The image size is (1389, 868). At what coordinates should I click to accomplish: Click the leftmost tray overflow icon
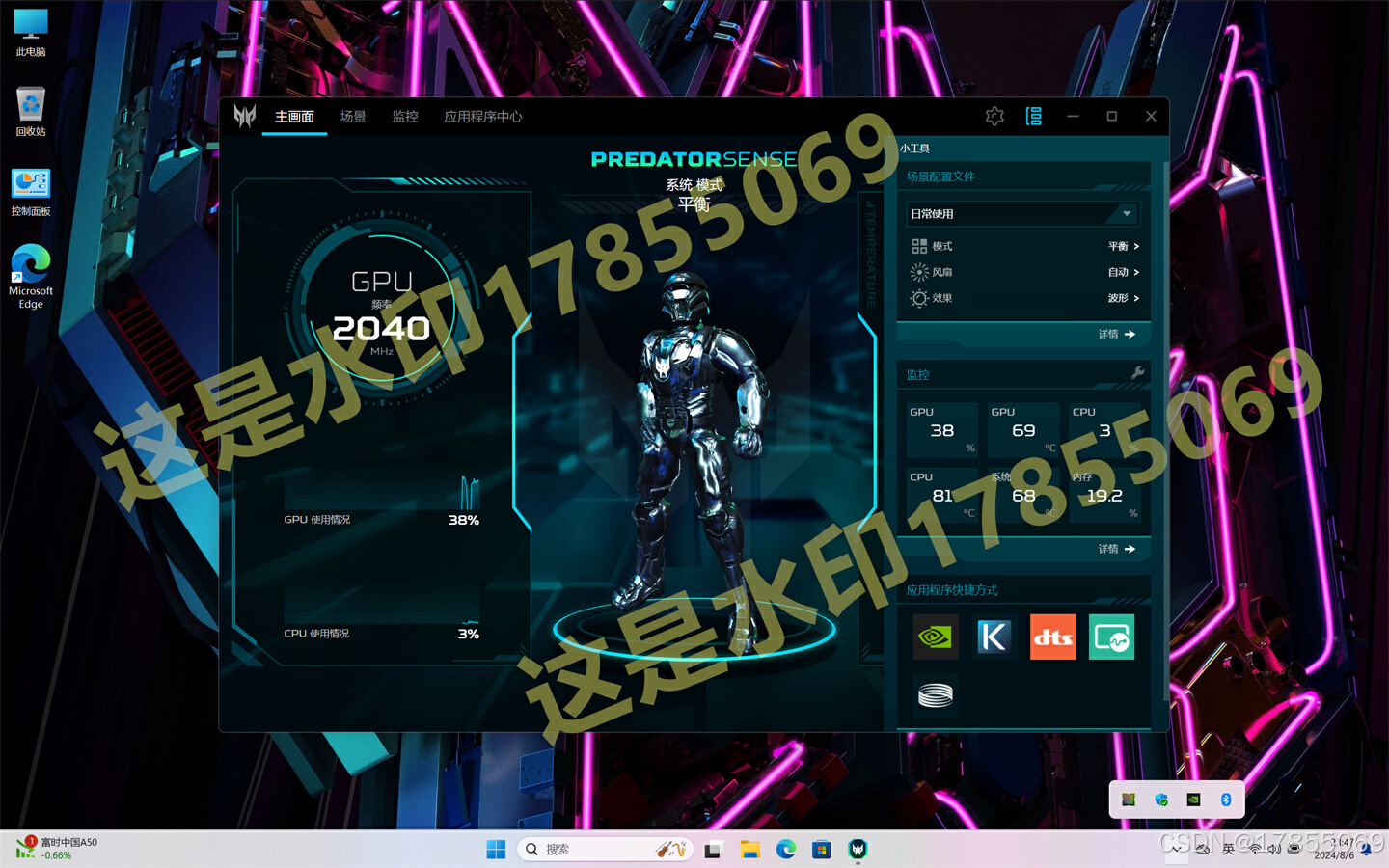1129,800
